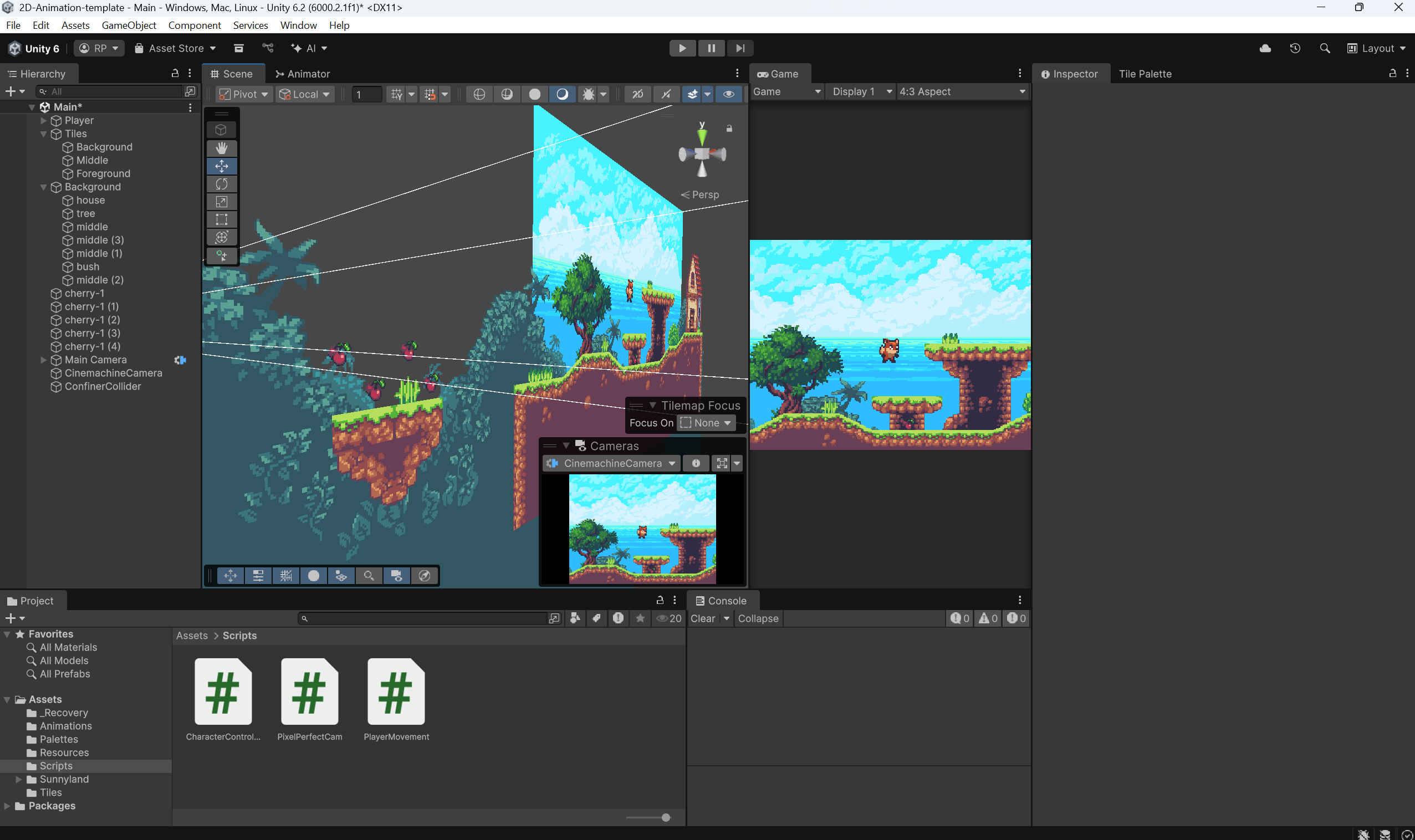The image size is (1415, 840).
Task: Open the Package Manager icon in toolbar
Action: tap(239, 49)
